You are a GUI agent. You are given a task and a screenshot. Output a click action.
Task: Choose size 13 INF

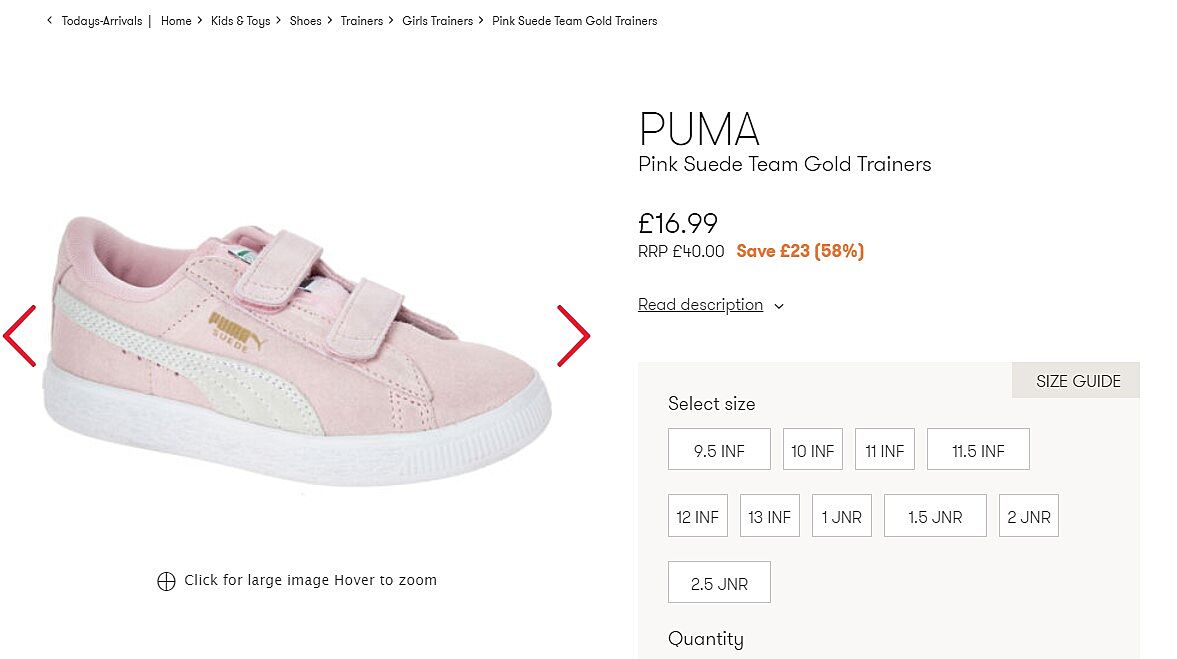click(x=769, y=516)
